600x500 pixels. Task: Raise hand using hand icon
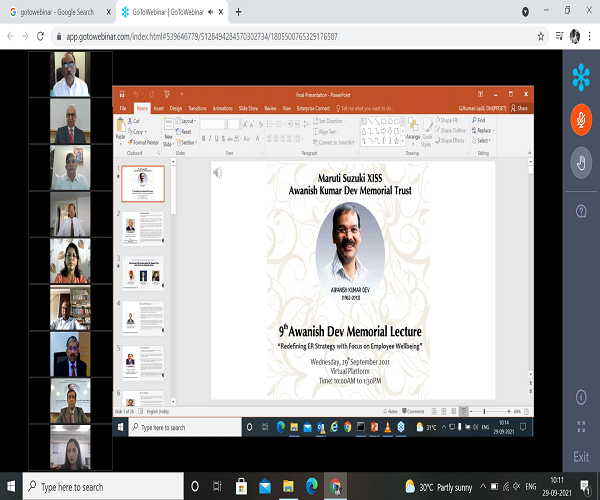pyautogui.click(x=581, y=163)
